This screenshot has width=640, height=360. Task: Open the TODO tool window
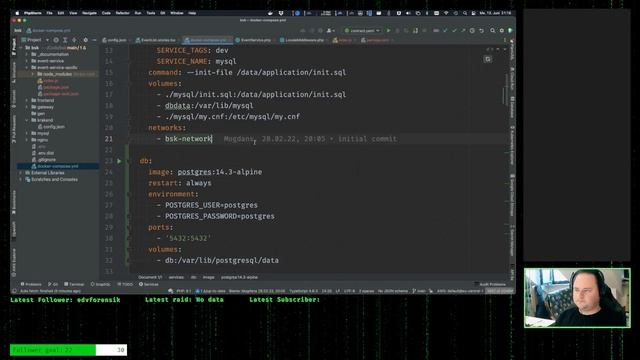[125, 284]
